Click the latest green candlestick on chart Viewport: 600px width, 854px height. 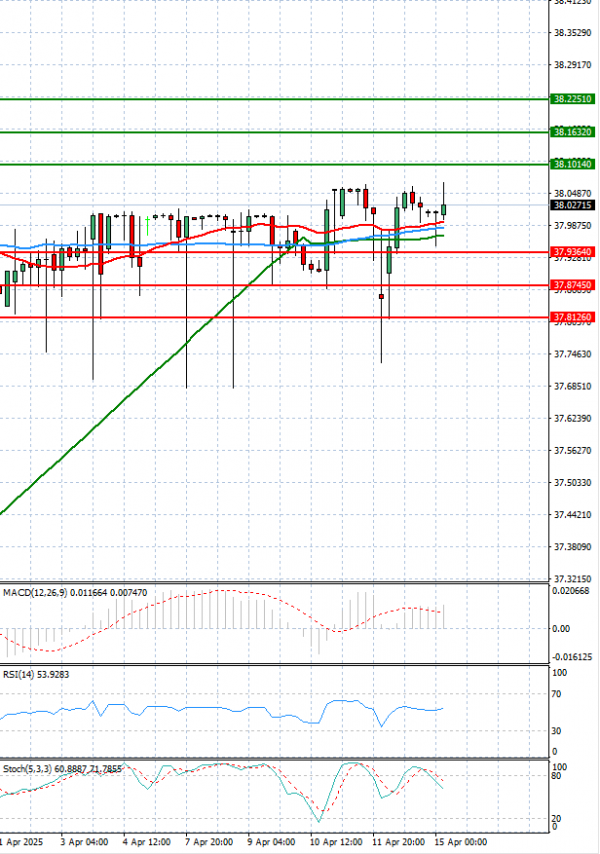[444, 210]
